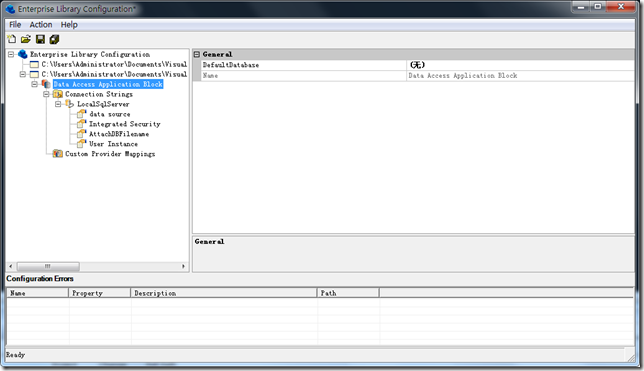Viewport: 644px width, 371px height.
Task: Click the app icon in the title bar
Action: click(10, 9)
